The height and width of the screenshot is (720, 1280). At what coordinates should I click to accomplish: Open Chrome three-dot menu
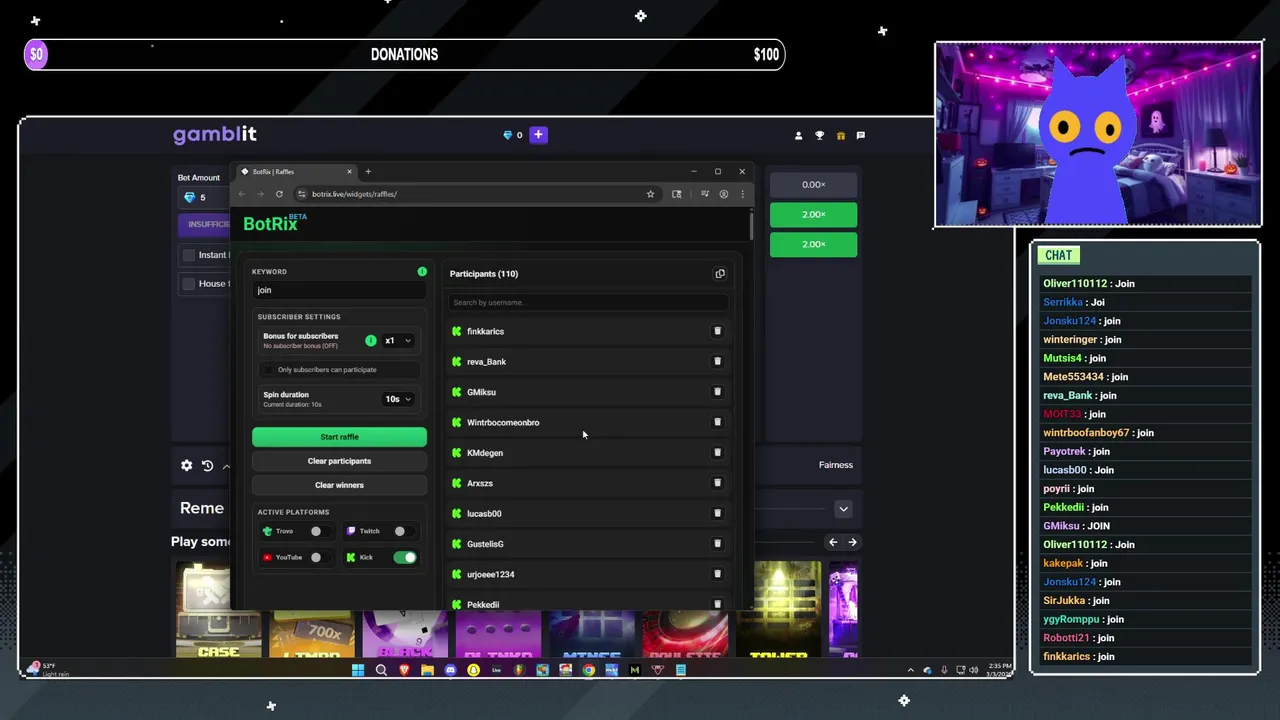click(742, 194)
